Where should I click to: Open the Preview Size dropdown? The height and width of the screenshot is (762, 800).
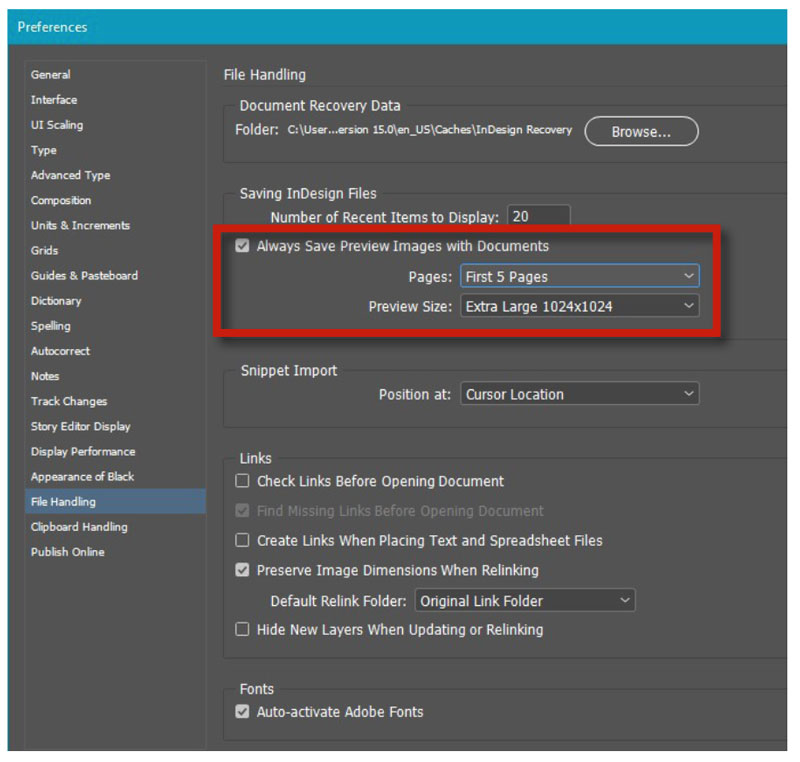click(x=580, y=306)
